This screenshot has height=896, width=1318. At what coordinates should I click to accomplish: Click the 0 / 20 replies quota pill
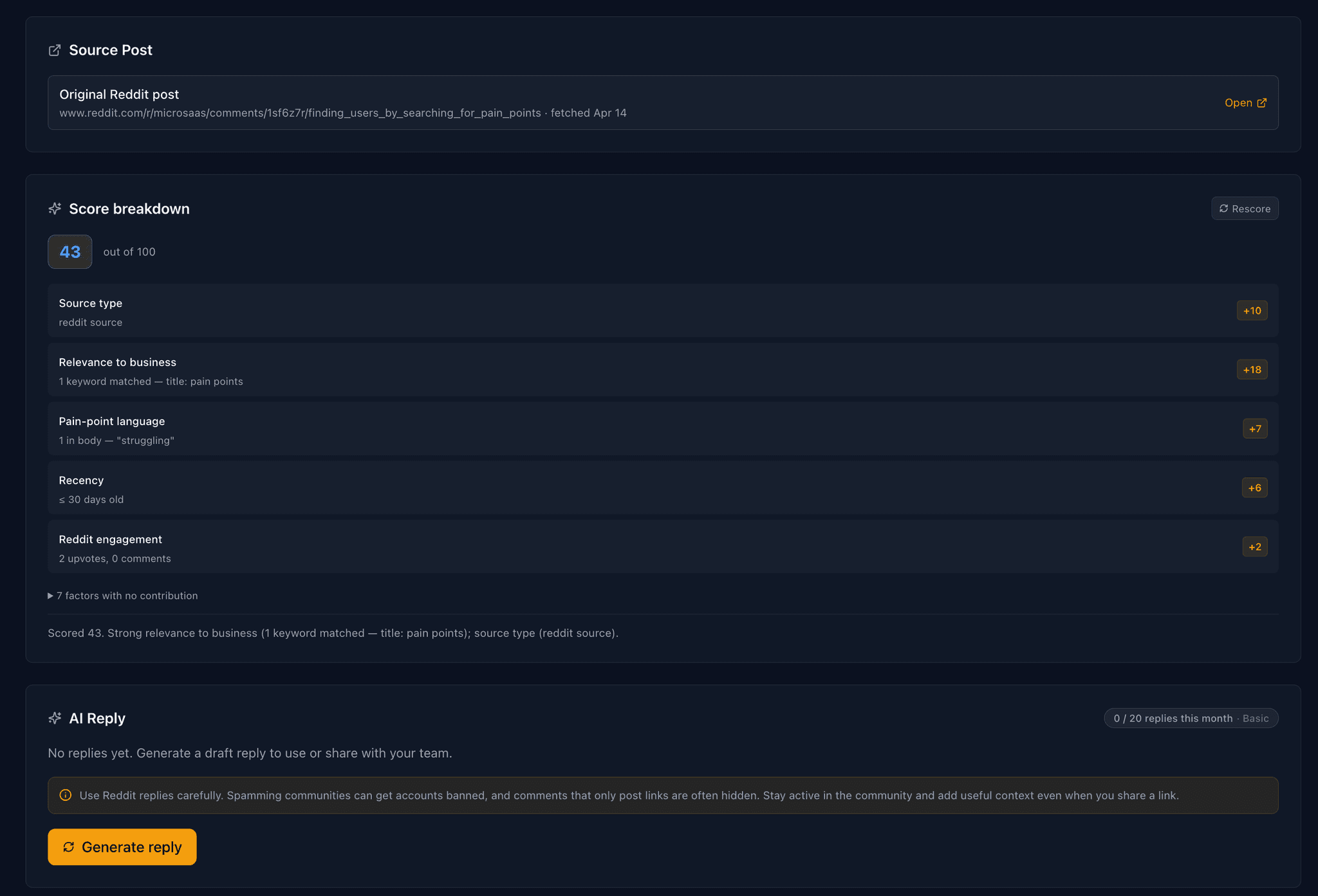click(1191, 718)
